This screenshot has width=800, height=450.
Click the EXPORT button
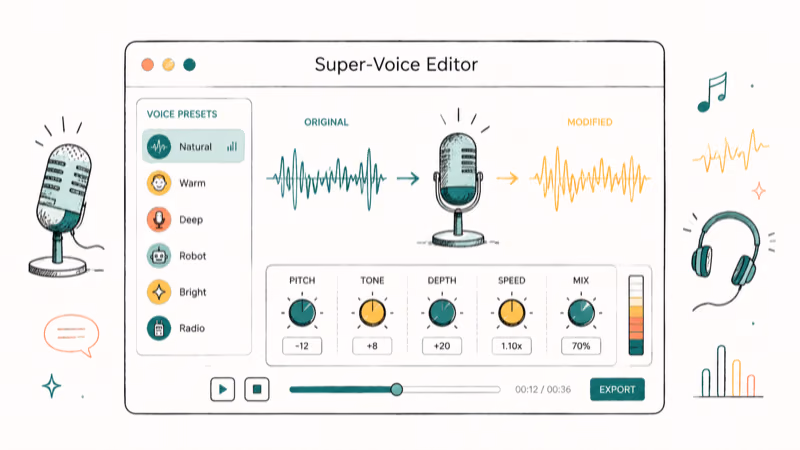coord(617,389)
